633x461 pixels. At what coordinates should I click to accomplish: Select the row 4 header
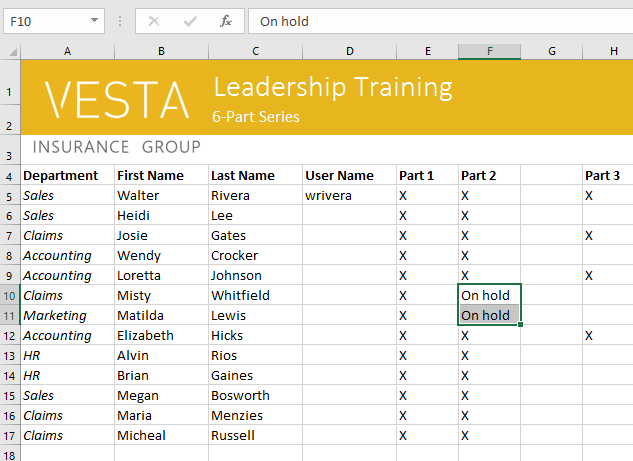point(9,176)
